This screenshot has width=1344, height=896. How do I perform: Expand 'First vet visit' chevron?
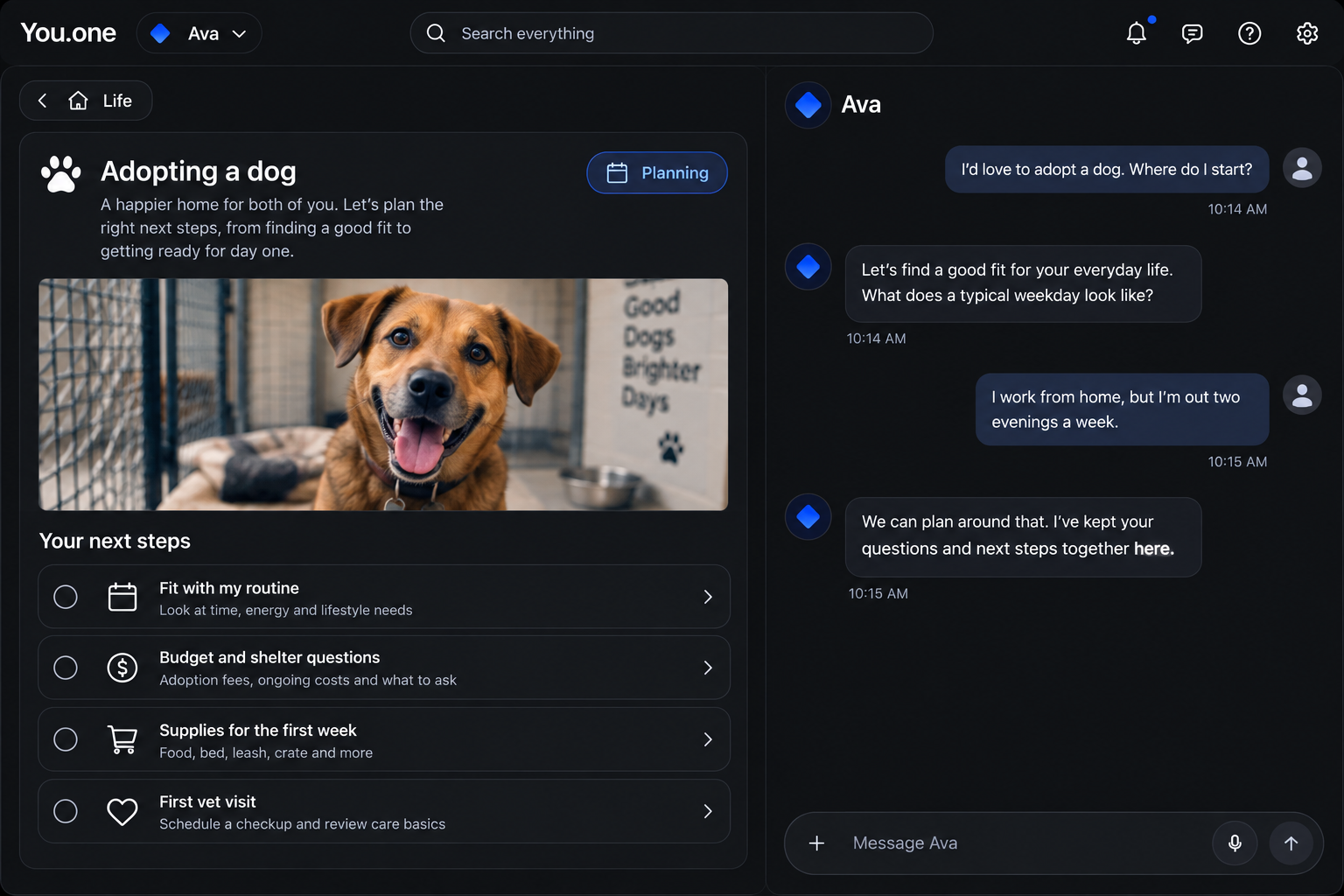point(708,811)
